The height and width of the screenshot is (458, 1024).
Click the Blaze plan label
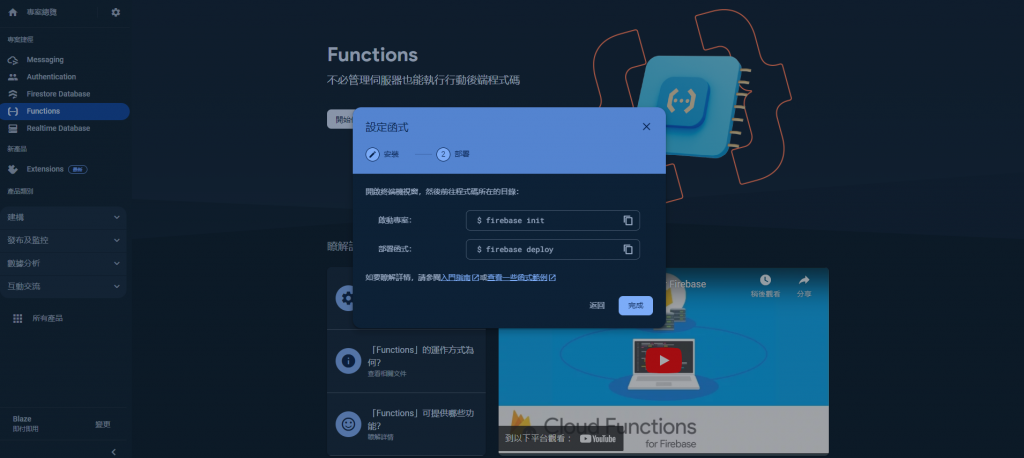pyautogui.click(x=22, y=419)
